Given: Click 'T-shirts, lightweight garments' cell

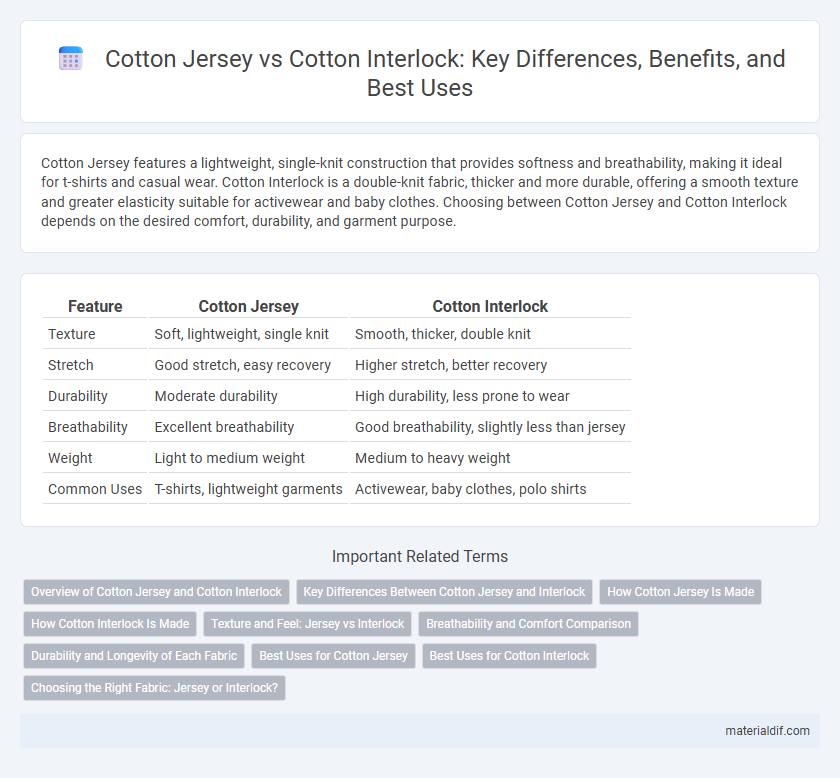Looking at the screenshot, I should click(249, 489).
